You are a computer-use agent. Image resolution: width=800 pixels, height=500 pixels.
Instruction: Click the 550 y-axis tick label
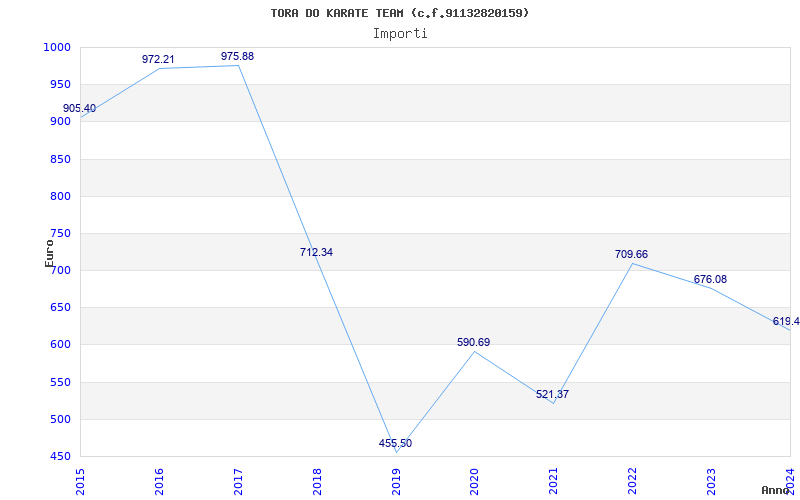tap(60, 382)
